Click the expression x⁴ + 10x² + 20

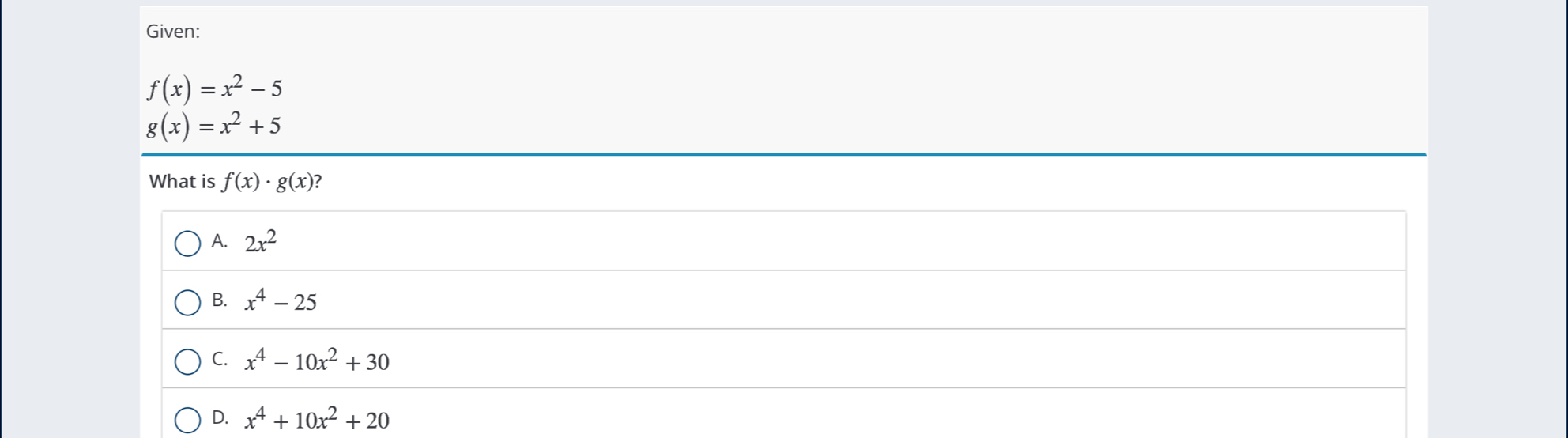[x=317, y=418]
